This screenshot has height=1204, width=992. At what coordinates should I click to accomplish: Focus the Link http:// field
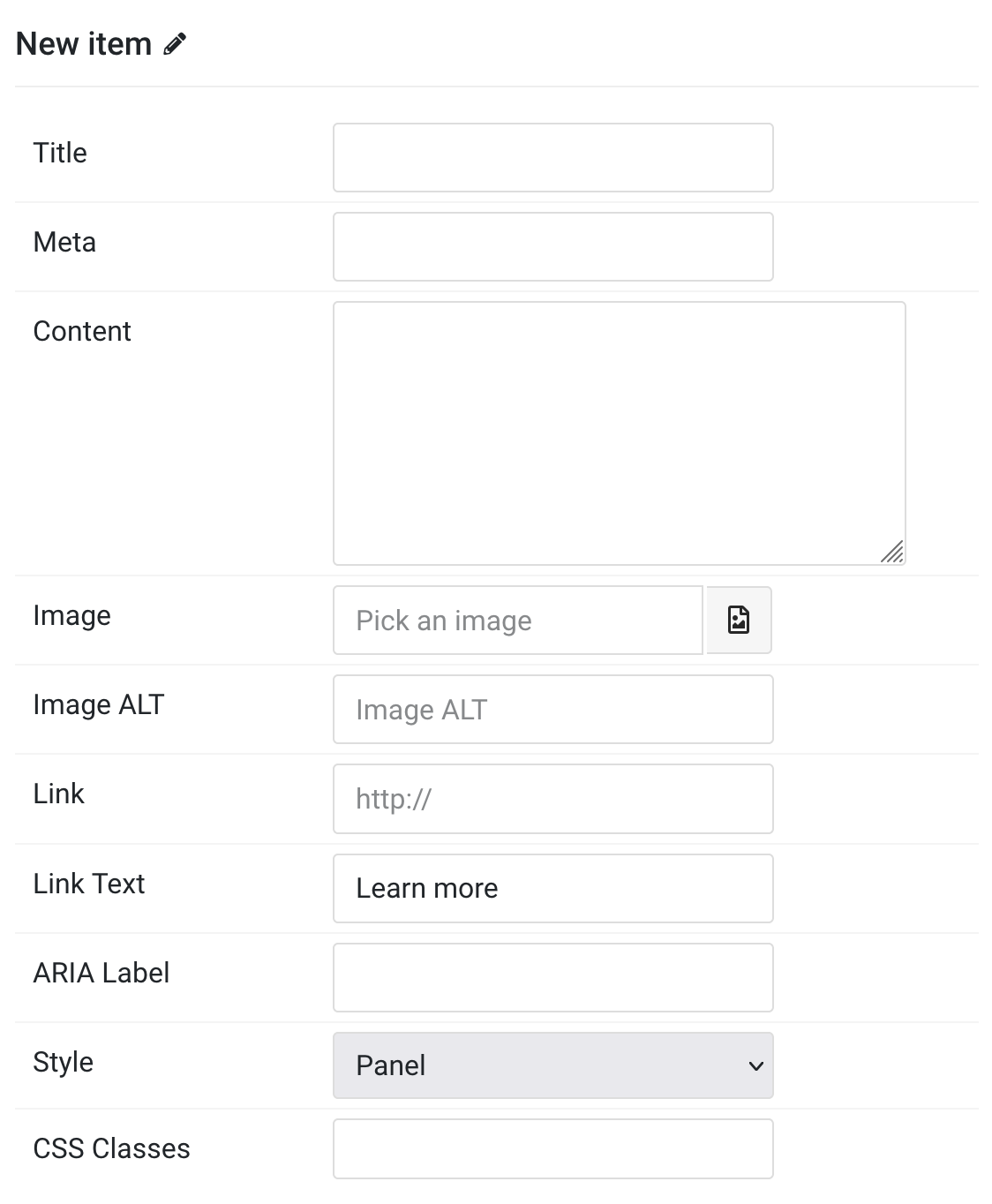pos(553,799)
